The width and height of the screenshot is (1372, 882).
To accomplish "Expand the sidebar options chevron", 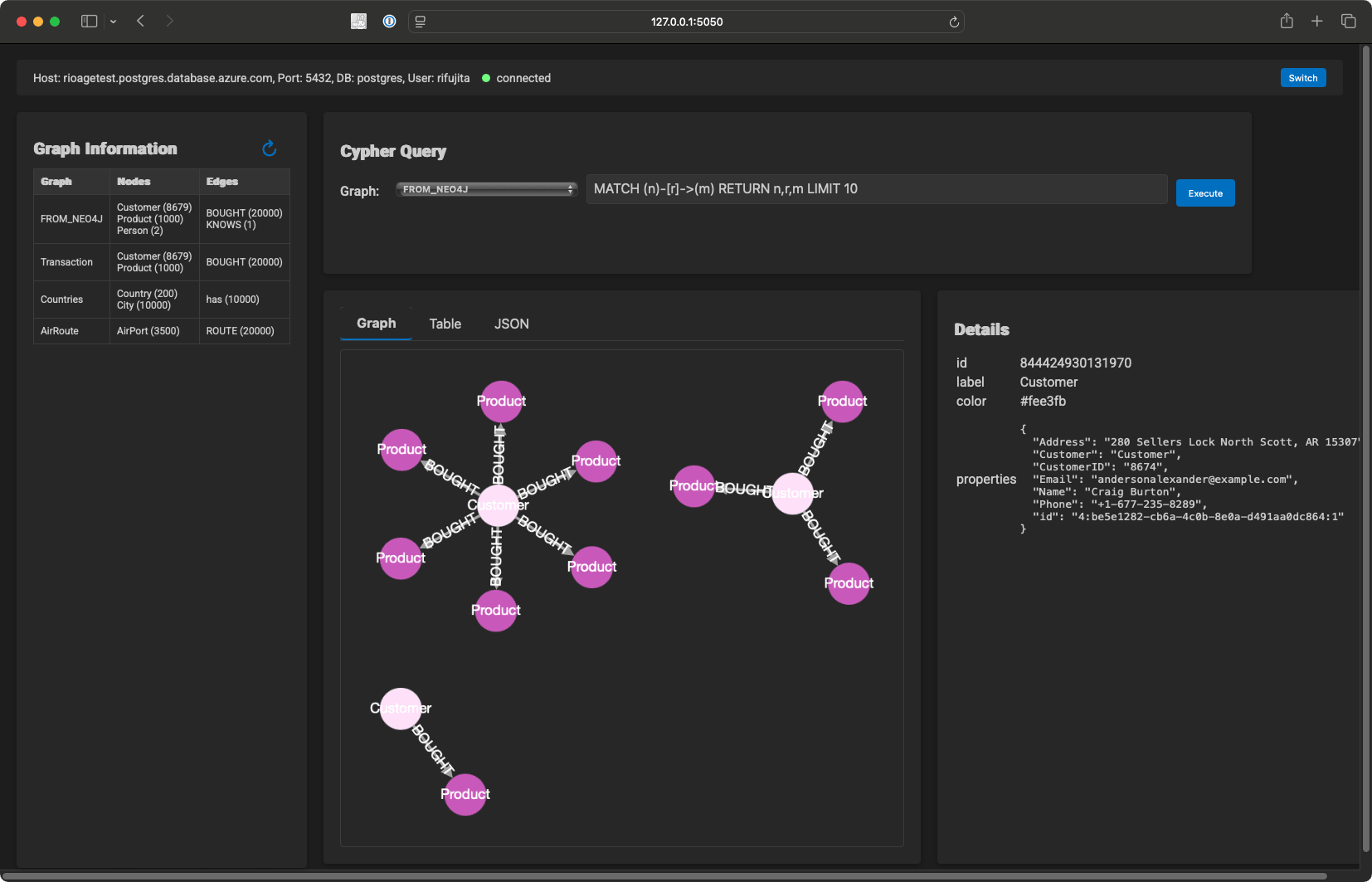I will [x=114, y=21].
